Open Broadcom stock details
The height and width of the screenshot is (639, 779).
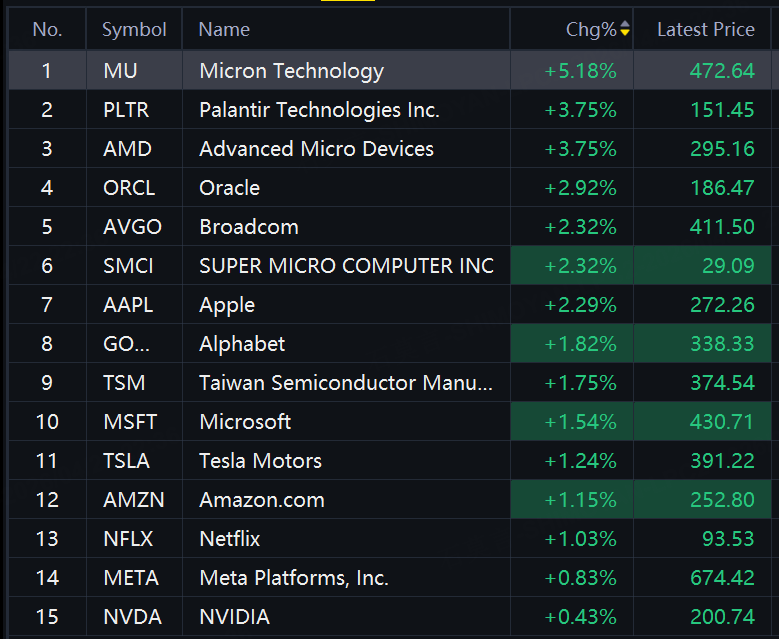249,227
